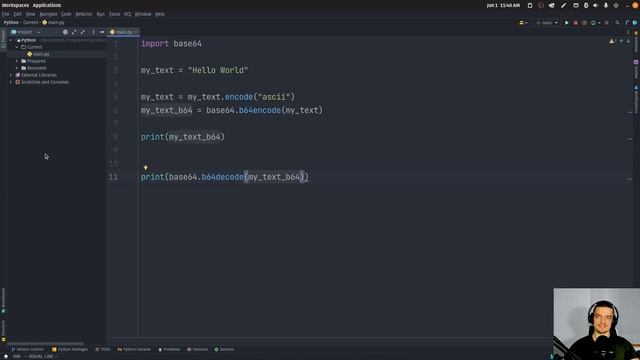Click the stop process icon
This screenshot has width=640, height=360.
point(607,23)
